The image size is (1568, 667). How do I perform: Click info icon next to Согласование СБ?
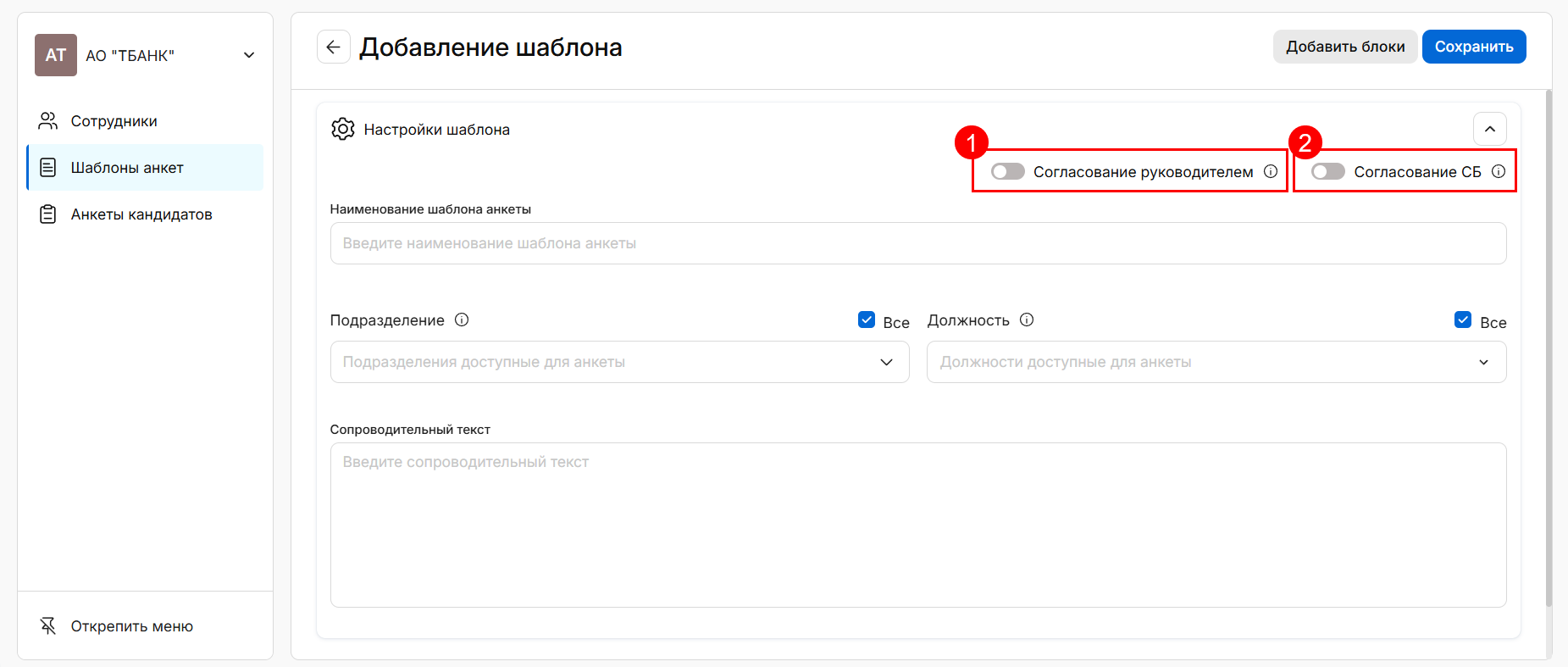click(1499, 171)
